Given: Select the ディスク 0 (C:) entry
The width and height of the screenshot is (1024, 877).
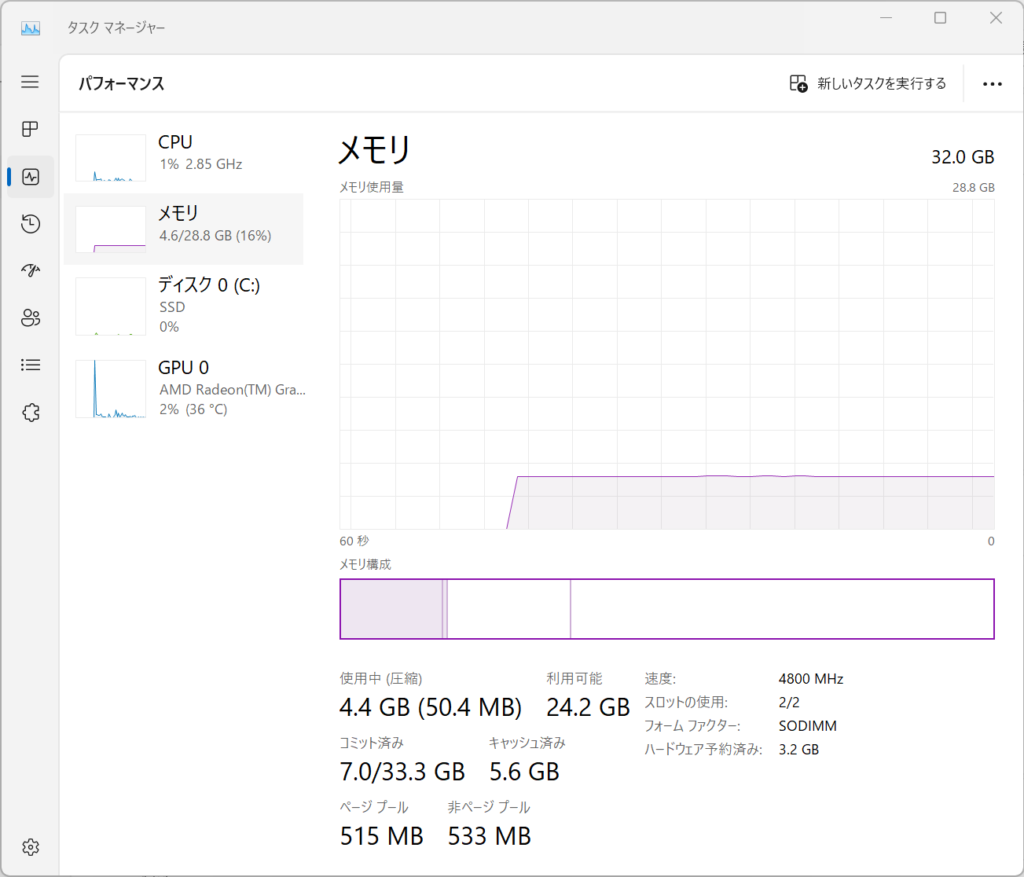Looking at the screenshot, I should 184,306.
